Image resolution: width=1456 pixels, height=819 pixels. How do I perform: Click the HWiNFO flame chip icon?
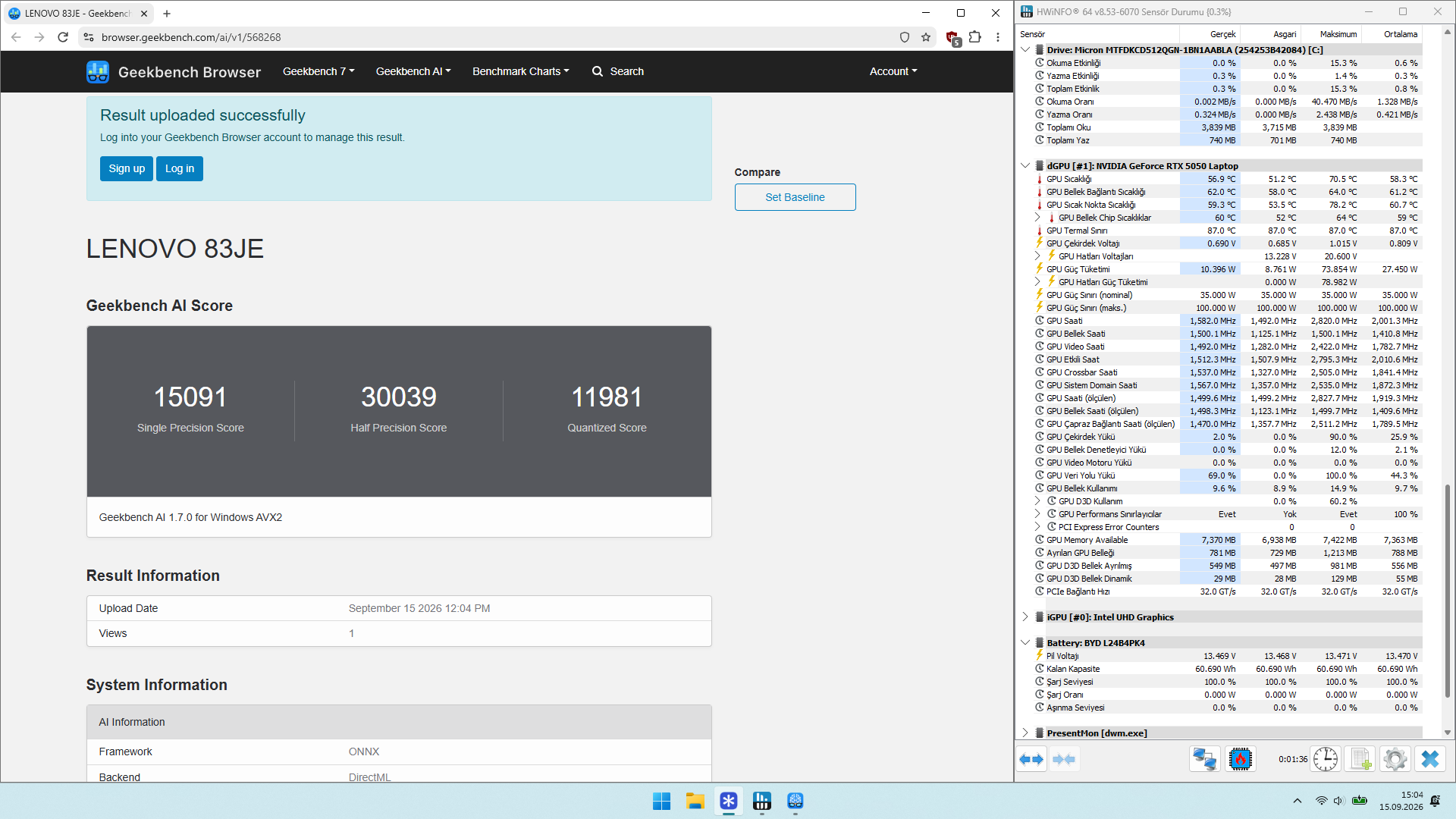click(1241, 759)
